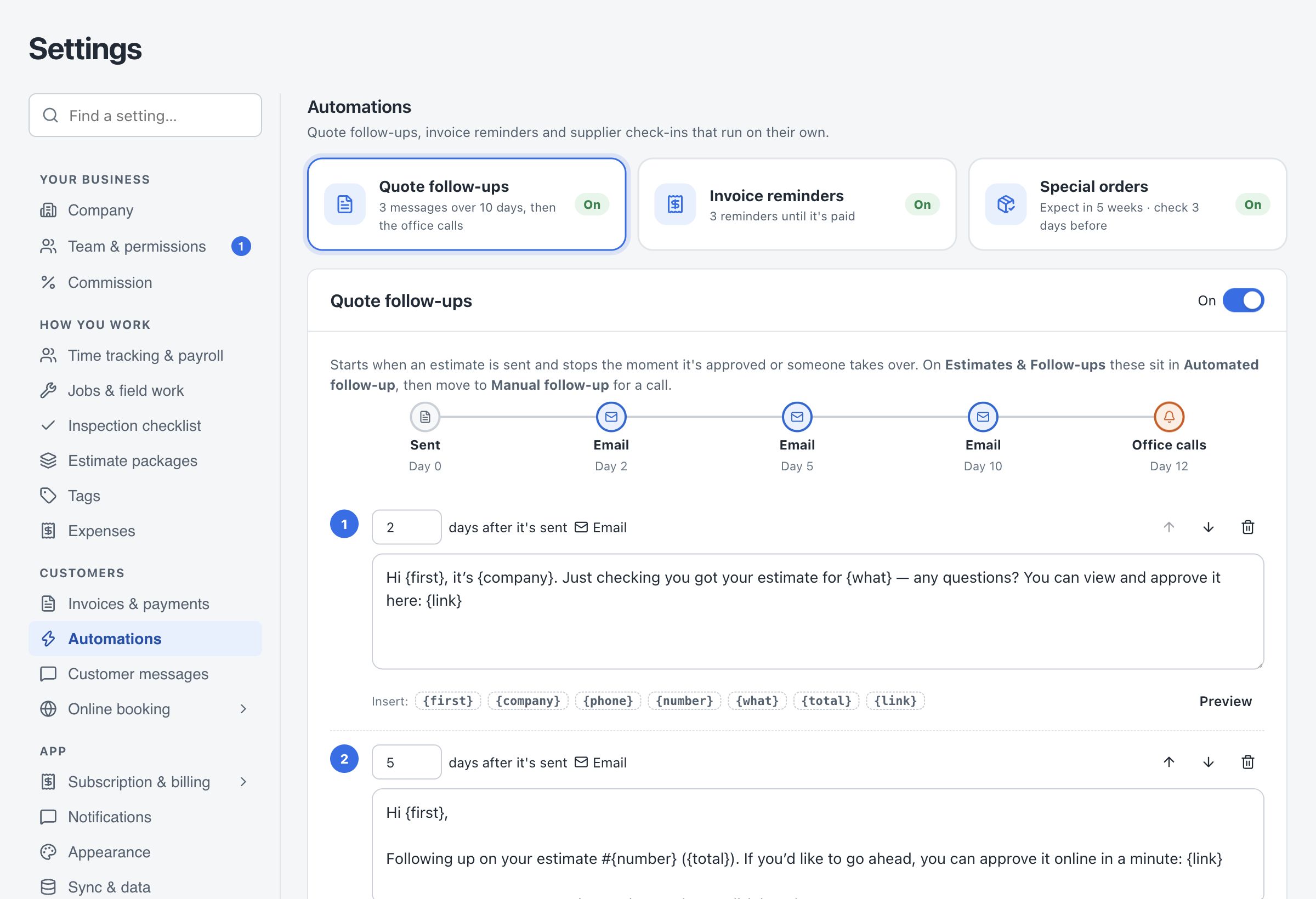Viewport: 1316px width, 899px height.
Task: Insert the {total} placeholder chip
Action: pyautogui.click(x=826, y=701)
